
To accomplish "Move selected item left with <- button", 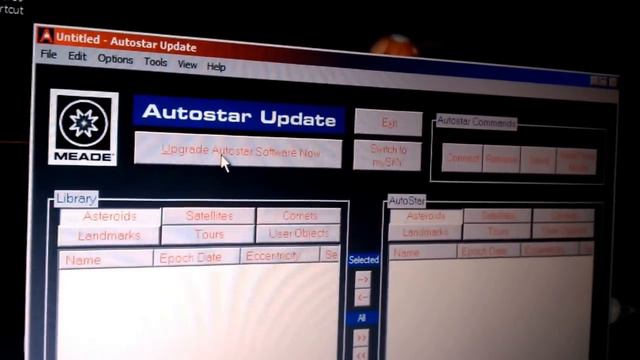I will click(362, 298).
